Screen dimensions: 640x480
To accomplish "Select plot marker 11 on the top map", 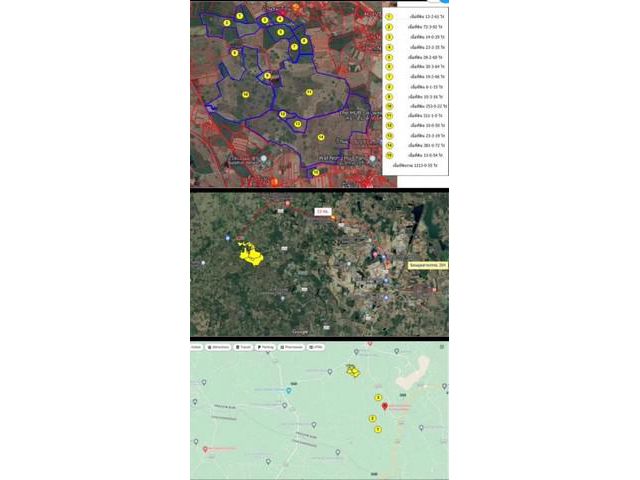I will coord(309,92).
